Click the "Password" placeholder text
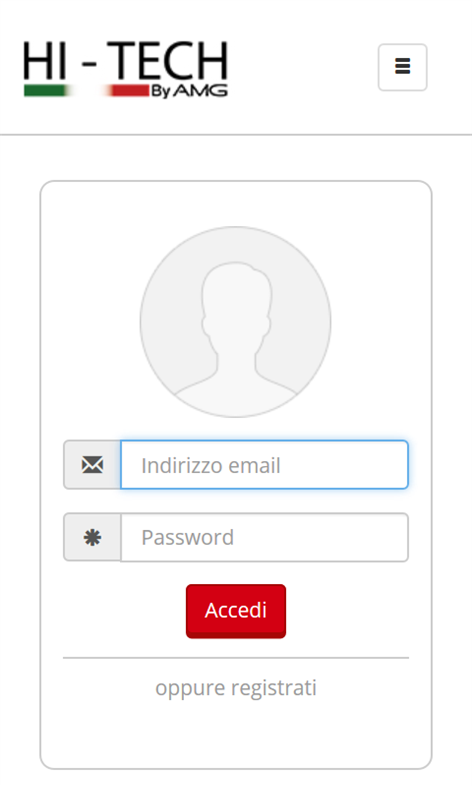 tap(187, 538)
